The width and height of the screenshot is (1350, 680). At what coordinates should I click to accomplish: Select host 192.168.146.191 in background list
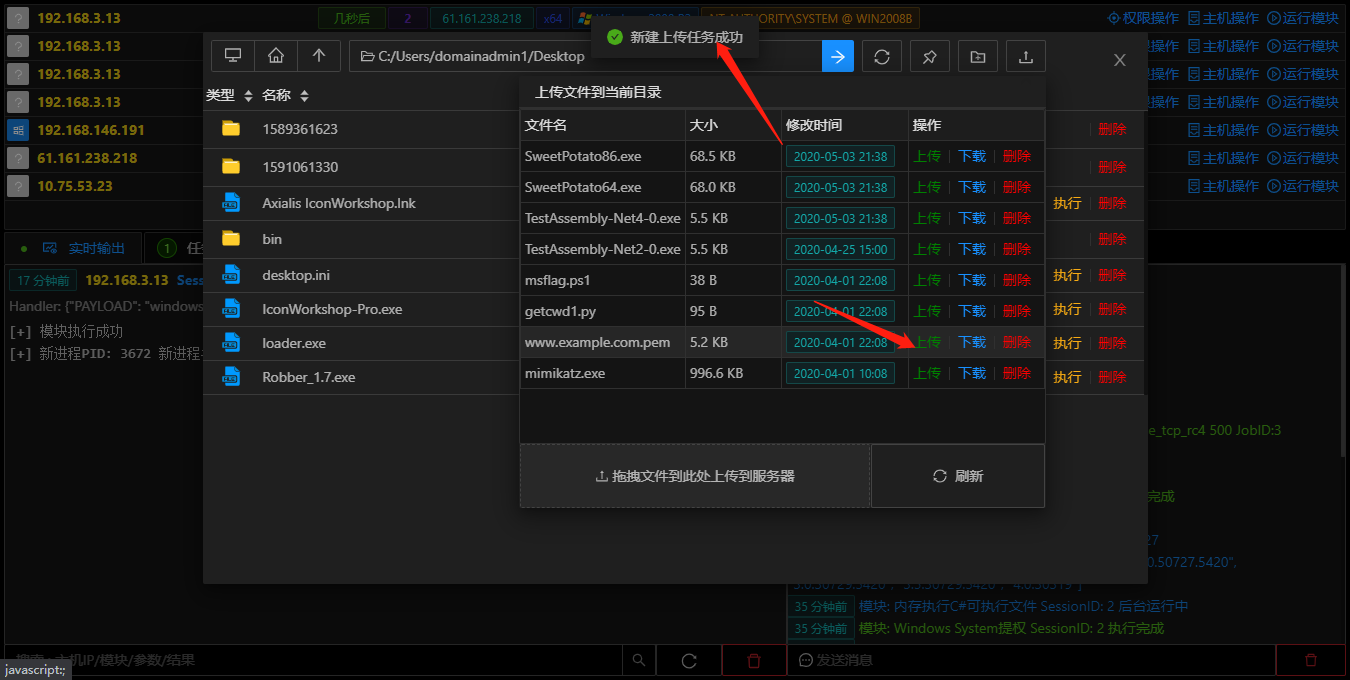(x=91, y=130)
